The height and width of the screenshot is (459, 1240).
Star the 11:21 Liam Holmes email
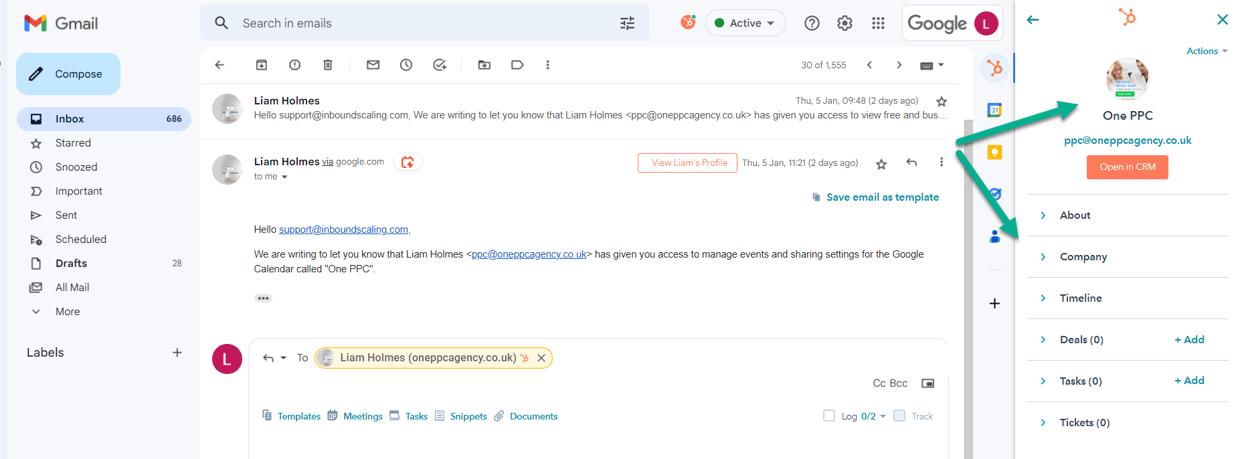point(881,163)
